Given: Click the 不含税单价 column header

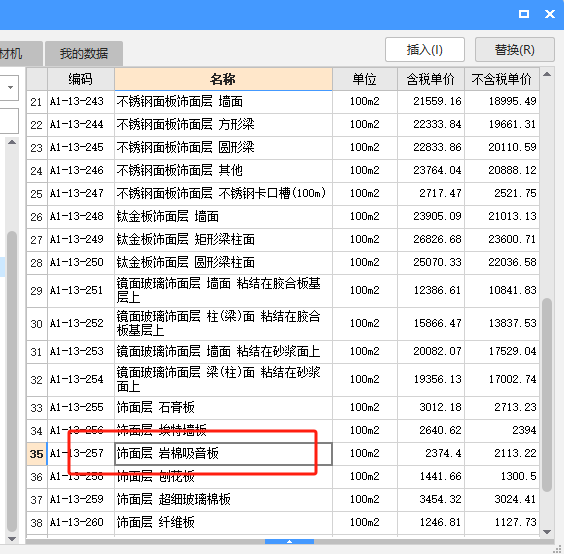Looking at the screenshot, I should click(502, 79).
